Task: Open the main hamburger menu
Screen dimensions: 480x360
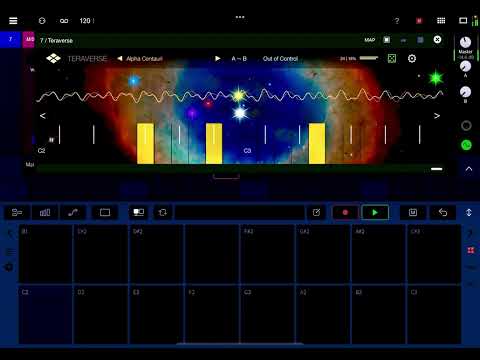Action: coord(13,21)
